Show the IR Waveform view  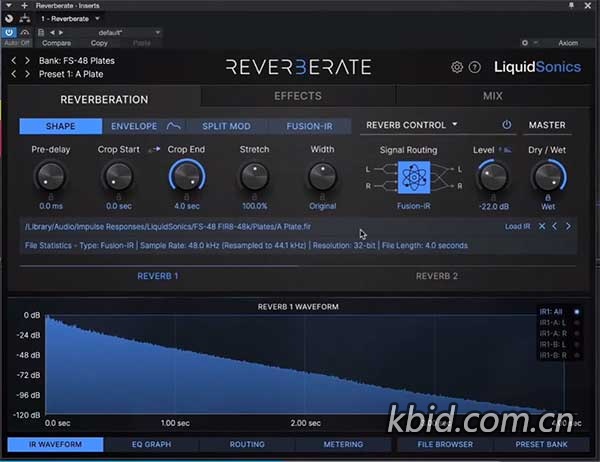pyautogui.click(x=55, y=444)
